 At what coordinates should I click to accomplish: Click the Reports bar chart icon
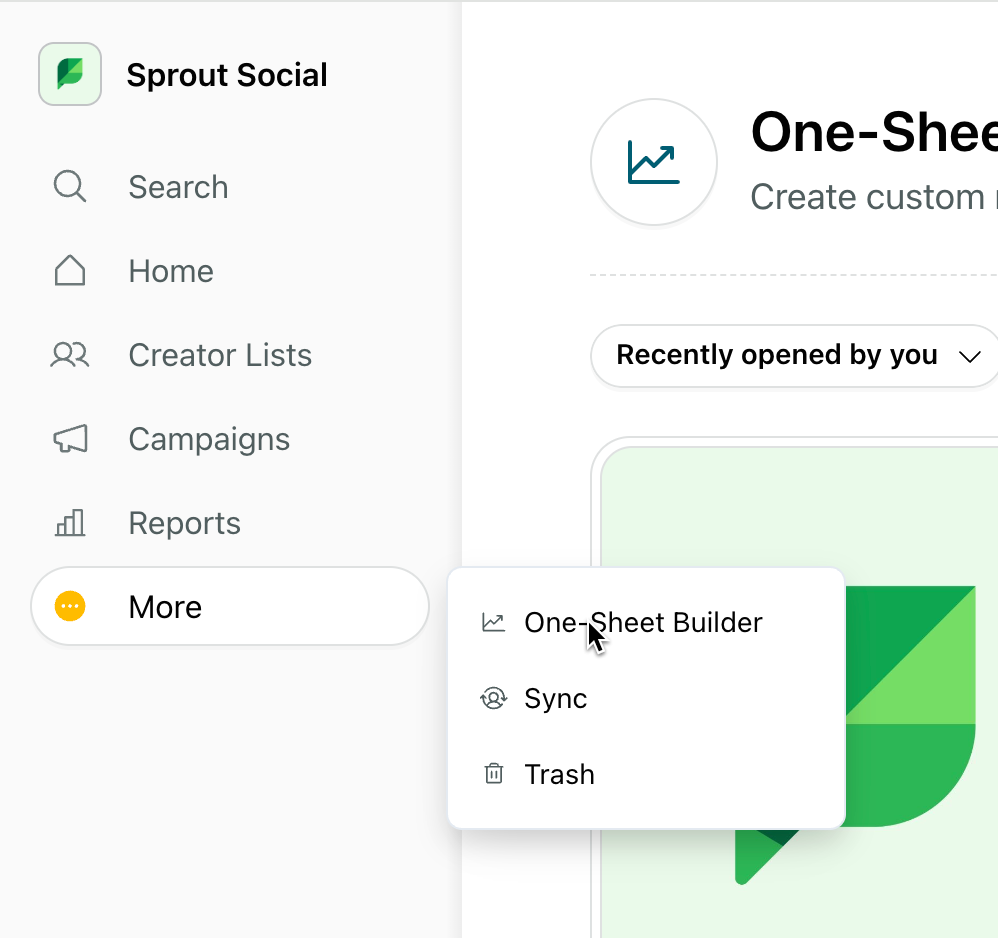[x=69, y=522]
